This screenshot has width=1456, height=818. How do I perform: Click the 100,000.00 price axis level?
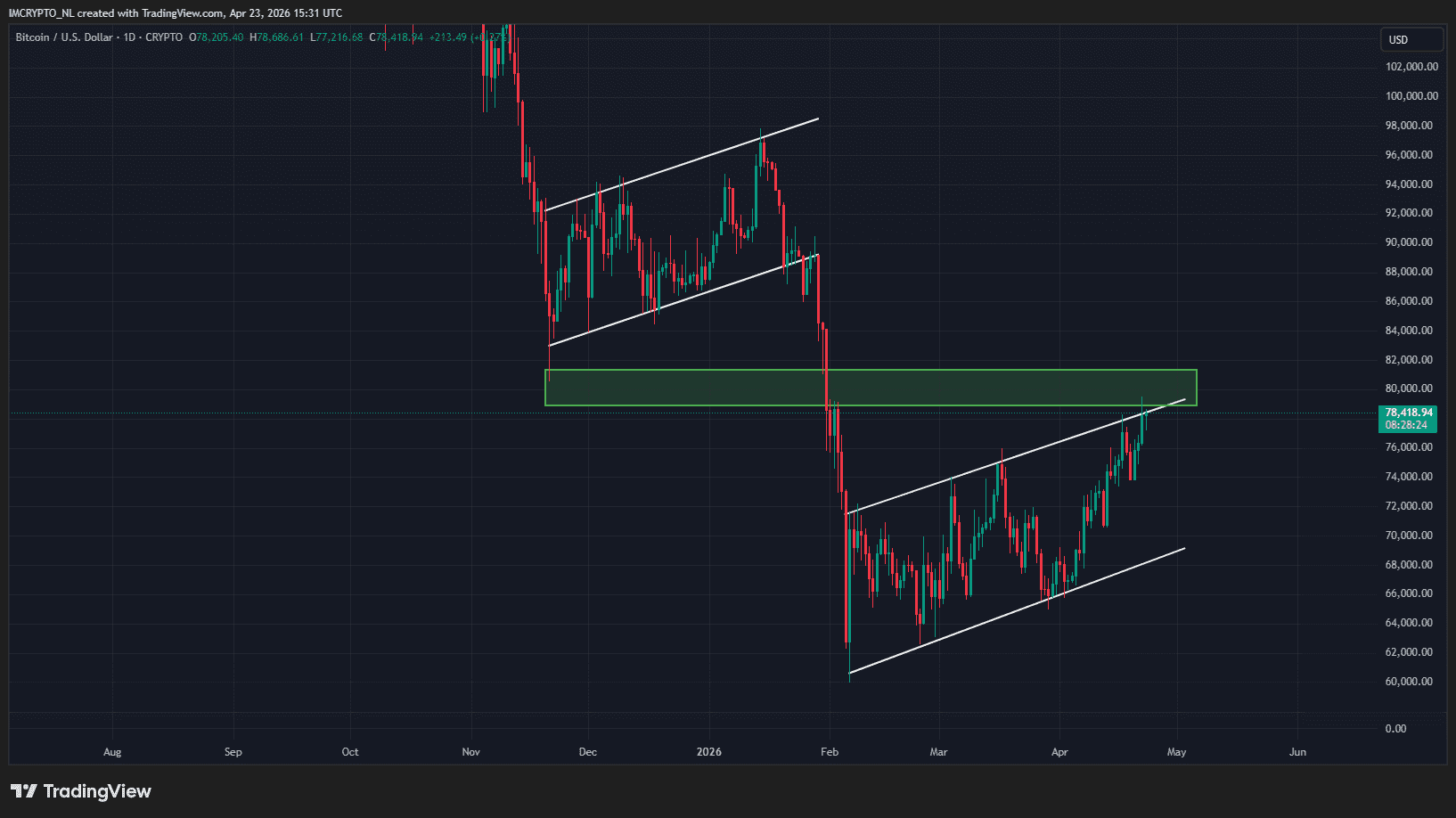tap(1411, 96)
